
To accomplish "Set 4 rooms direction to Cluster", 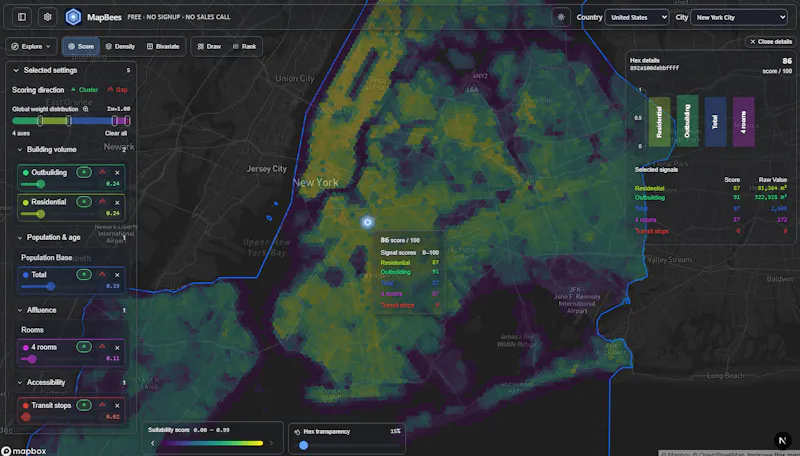I will click(84, 347).
